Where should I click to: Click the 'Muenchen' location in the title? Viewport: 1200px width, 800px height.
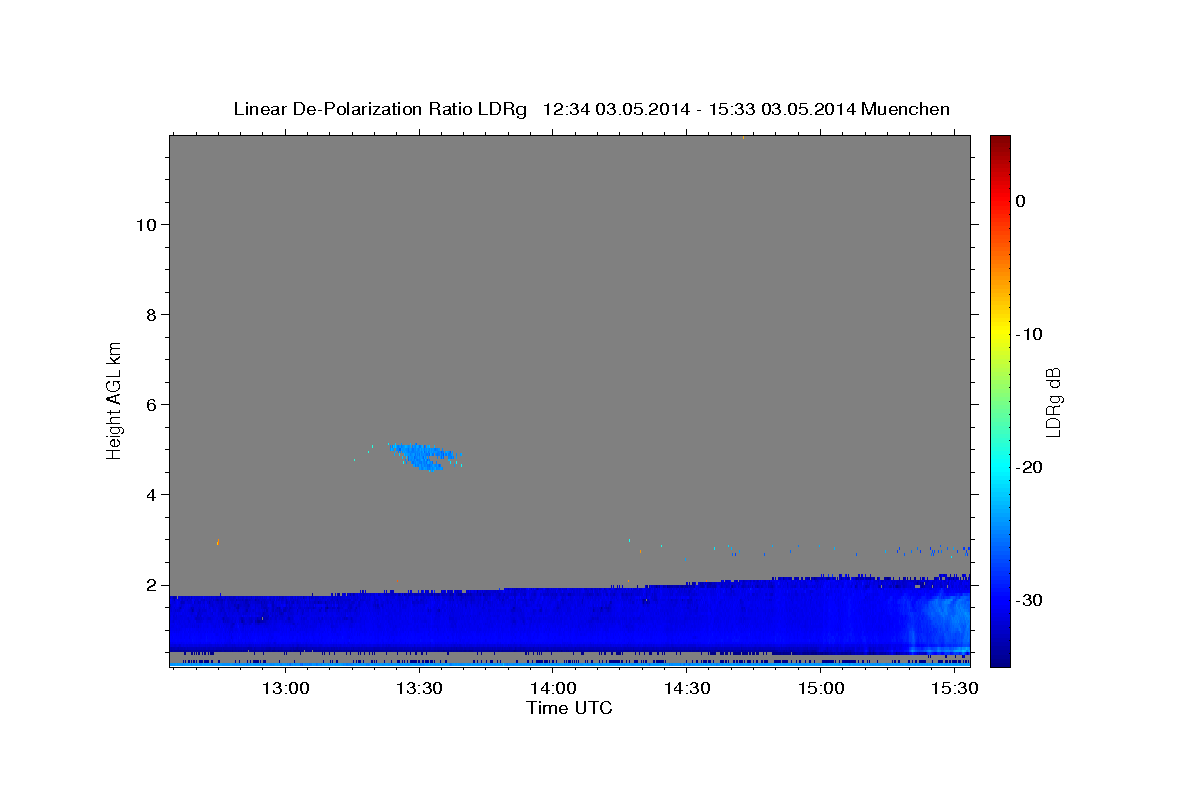pyautogui.click(x=906, y=109)
